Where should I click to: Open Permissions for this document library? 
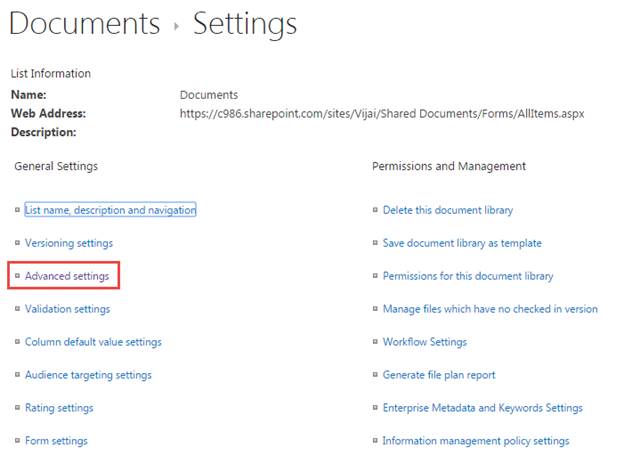click(x=467, y=276)
